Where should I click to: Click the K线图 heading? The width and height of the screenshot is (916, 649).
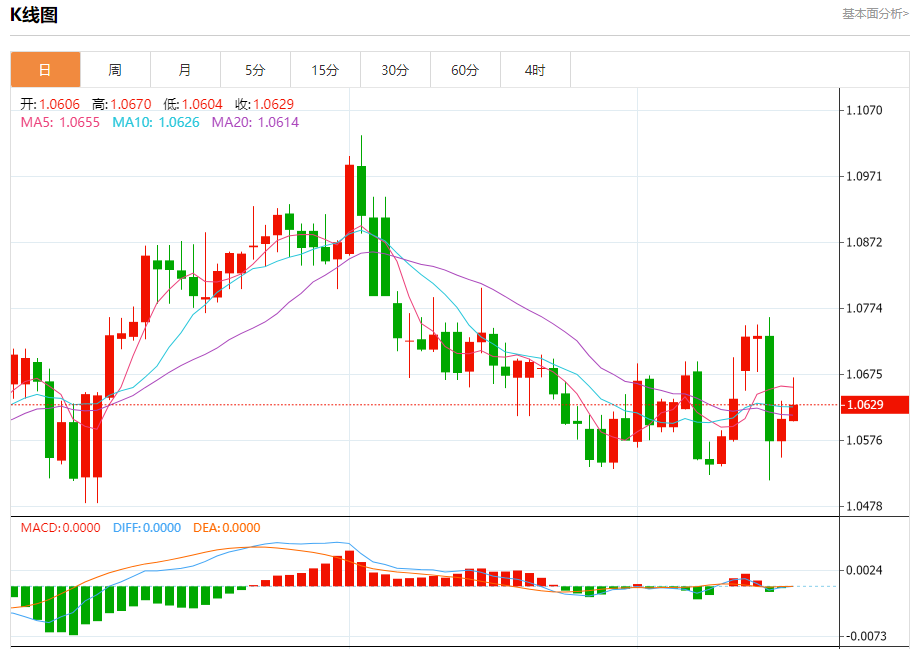coord(34,15)
